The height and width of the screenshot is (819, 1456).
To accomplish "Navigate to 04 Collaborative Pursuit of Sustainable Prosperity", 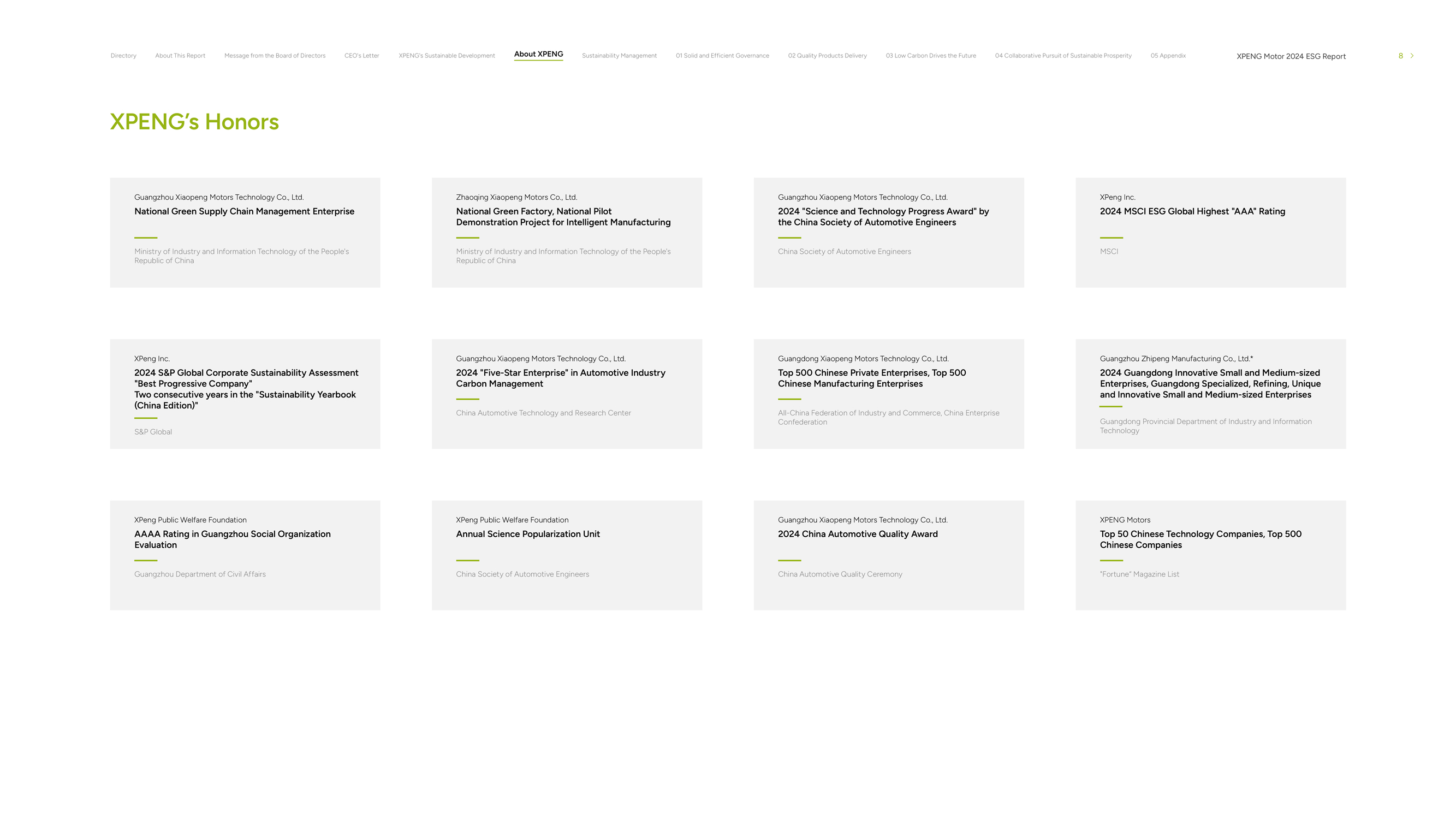I will [1062, 55].
